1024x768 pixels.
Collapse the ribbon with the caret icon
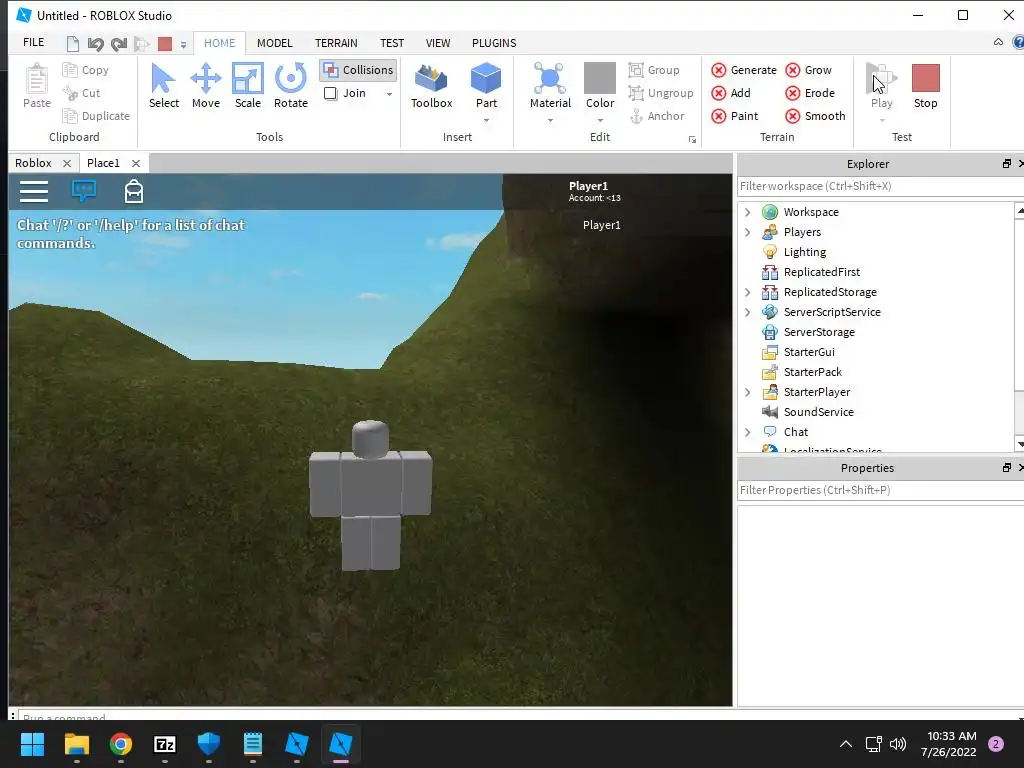coord(998,42)
